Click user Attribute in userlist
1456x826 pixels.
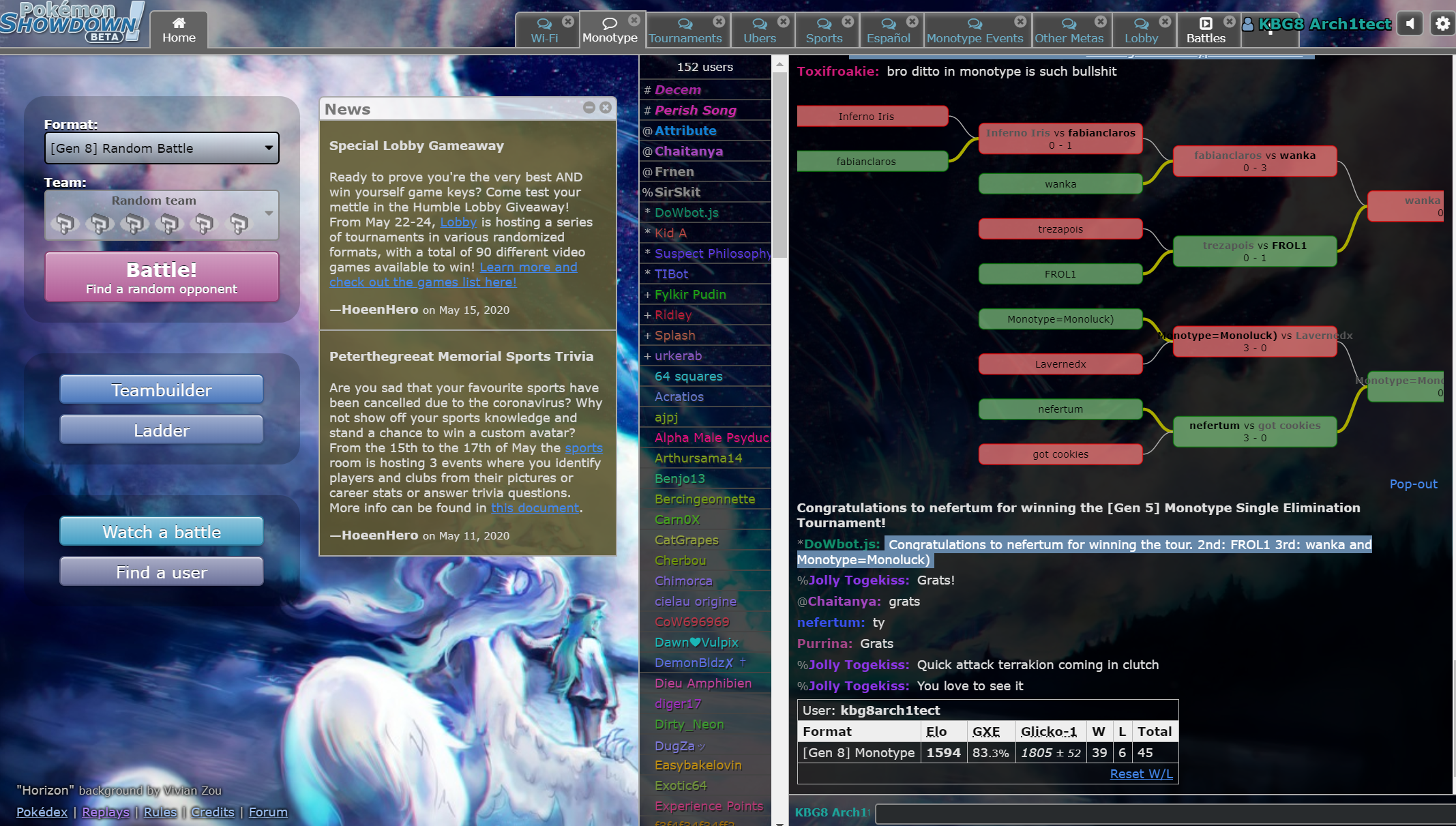705,130
